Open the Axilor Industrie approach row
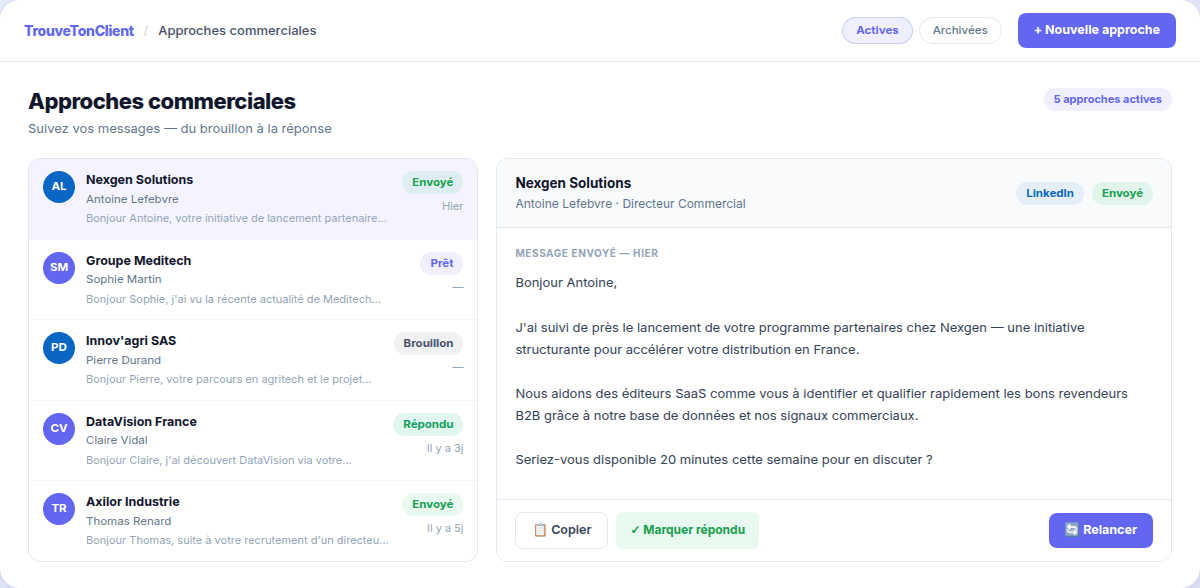This screenshot has height=588, width=1200. click(x=253, y=521)
